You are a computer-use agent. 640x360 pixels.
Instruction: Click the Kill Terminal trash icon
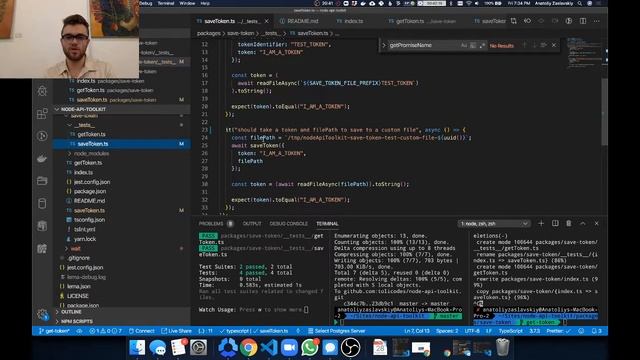pos(569,223)
